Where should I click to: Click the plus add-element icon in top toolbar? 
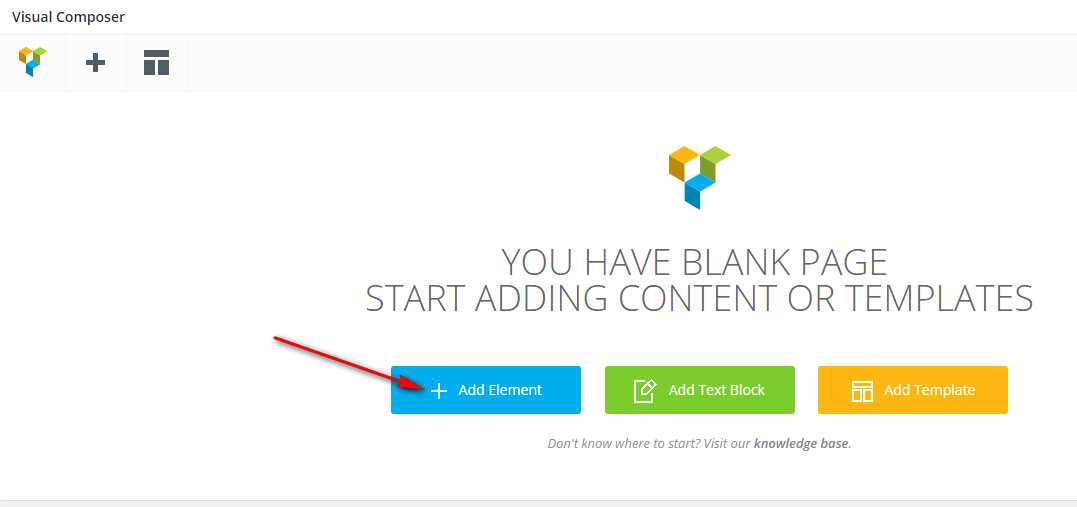click(95, 63)
